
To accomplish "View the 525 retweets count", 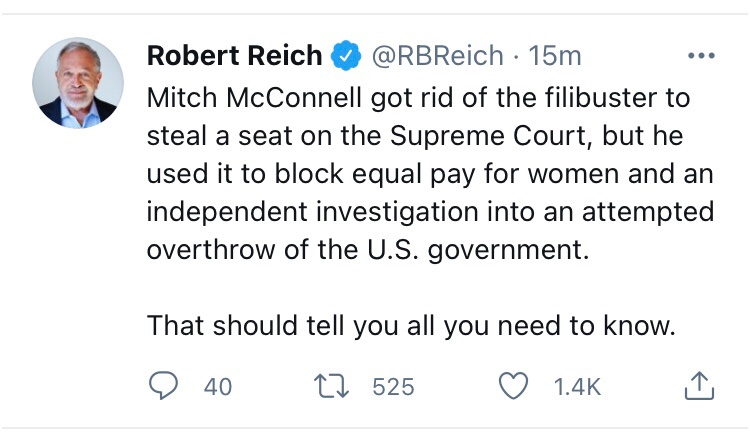I will [393, 386].
